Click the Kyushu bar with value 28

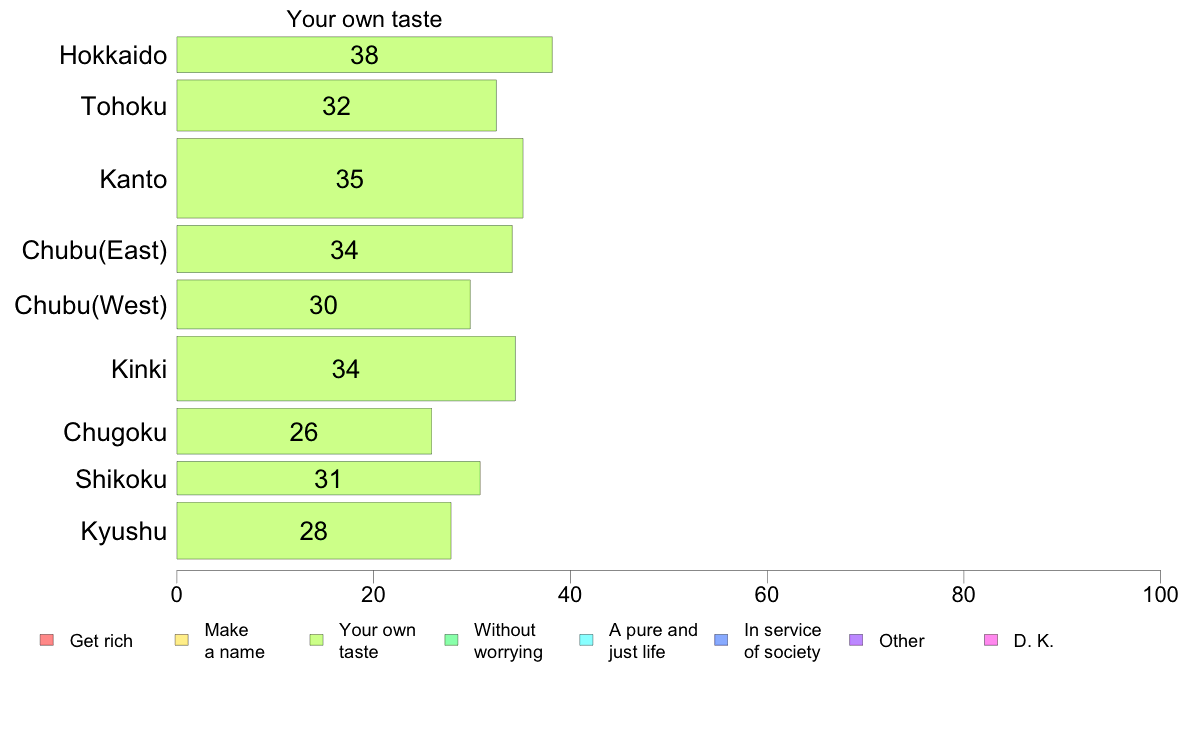point(314,531)
